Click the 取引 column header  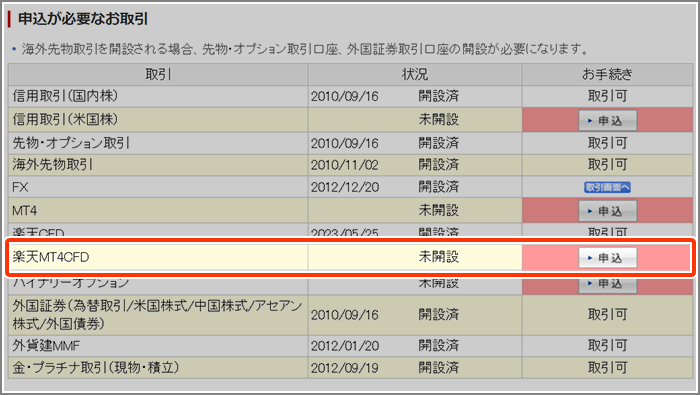point(158,75)
